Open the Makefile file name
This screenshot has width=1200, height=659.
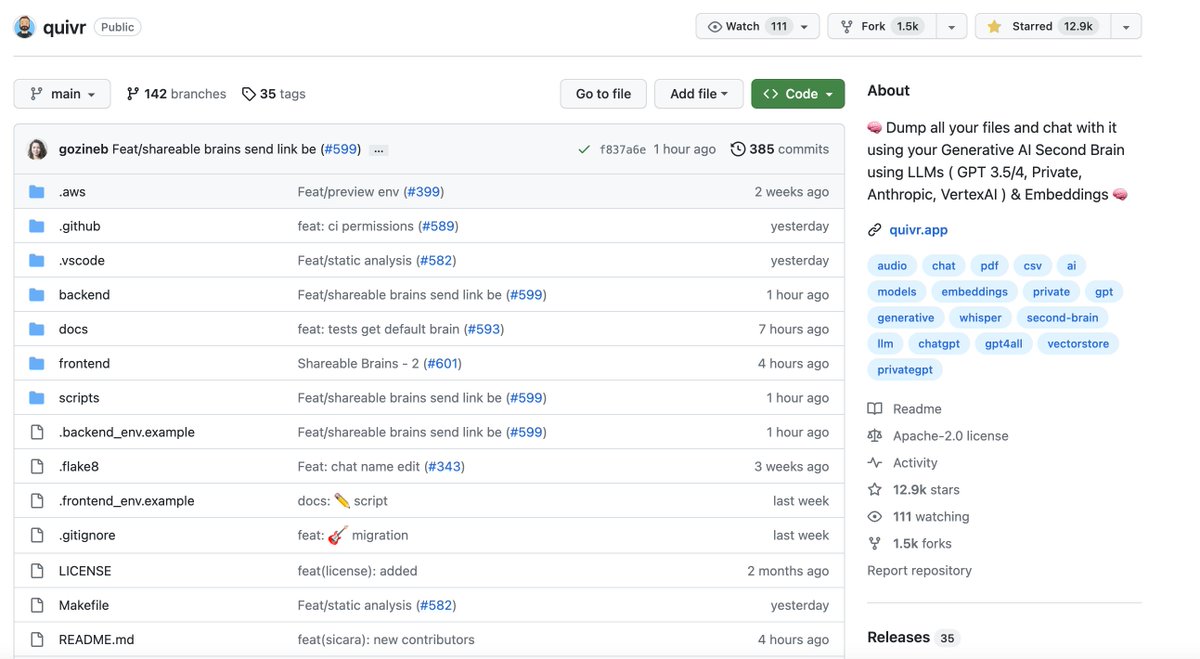click(x=84, y=605)
